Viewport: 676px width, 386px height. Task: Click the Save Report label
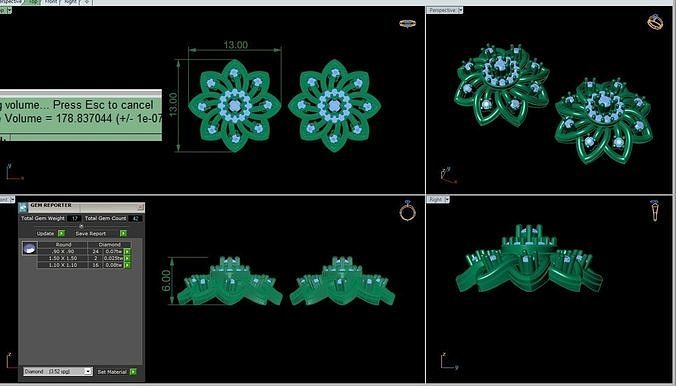(91, 233)
